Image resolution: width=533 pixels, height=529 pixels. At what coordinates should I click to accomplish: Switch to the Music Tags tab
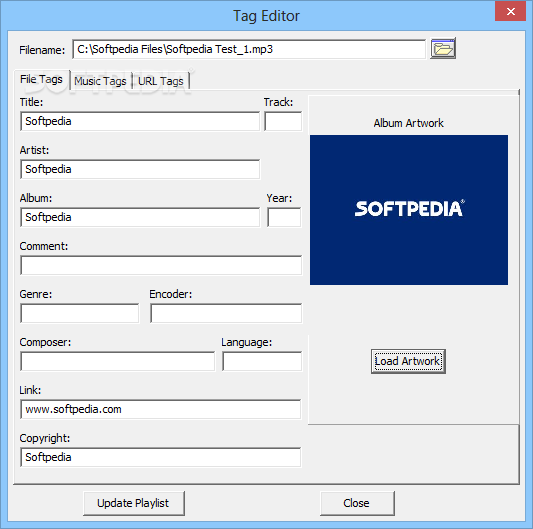coord(100,81)
